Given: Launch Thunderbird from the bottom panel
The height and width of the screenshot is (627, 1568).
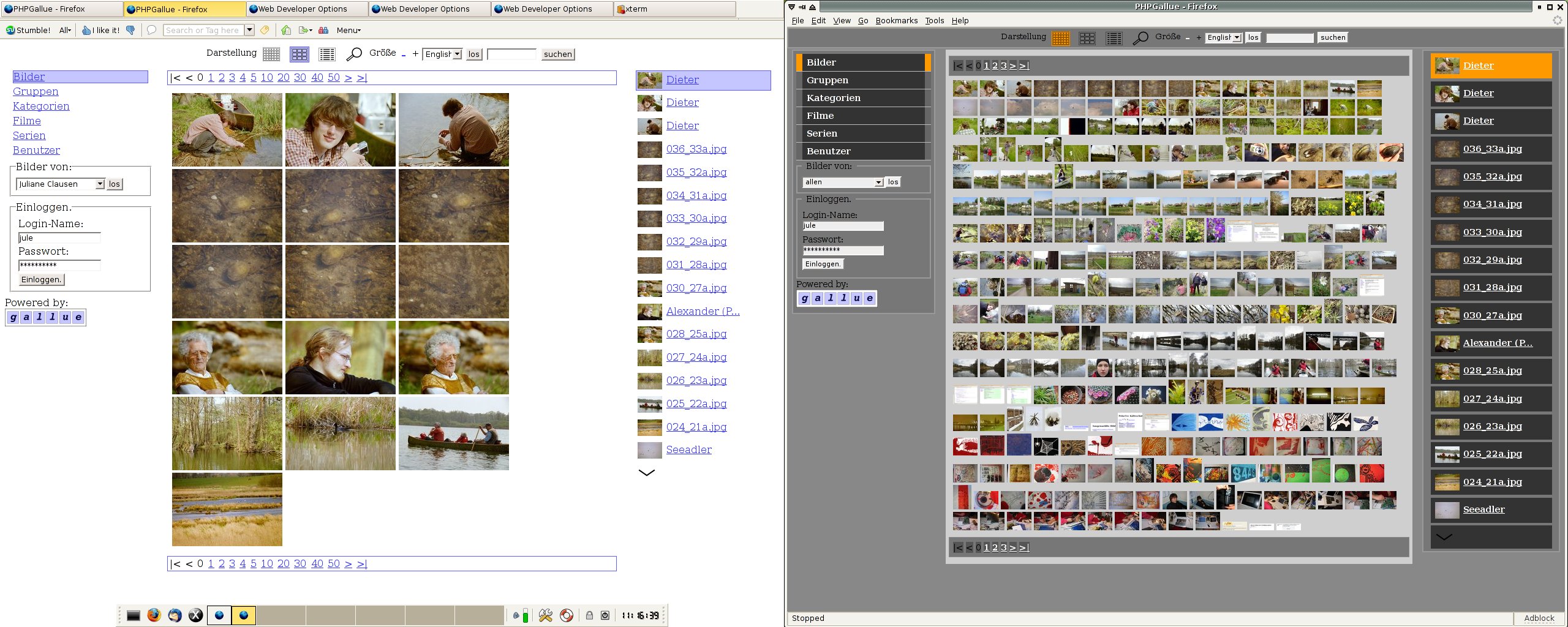Looking at the screenshot, I should 175,615.
